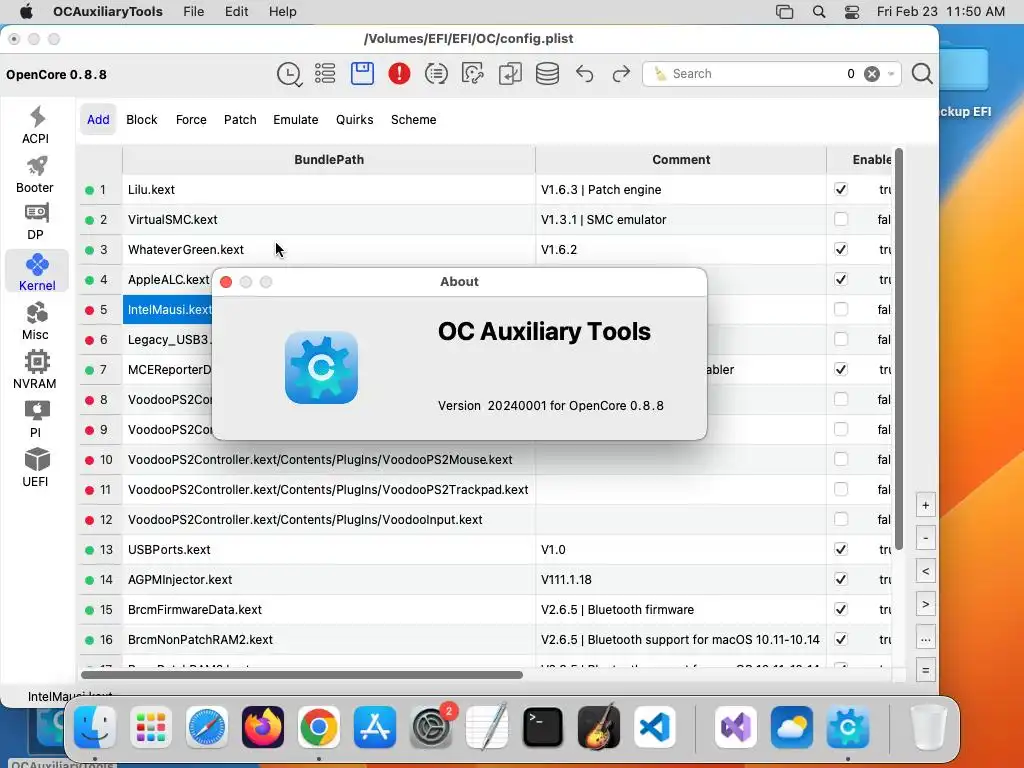Click the import document toolbar icon
This screenshot has width=1024, height=768.
click(510, 74)
